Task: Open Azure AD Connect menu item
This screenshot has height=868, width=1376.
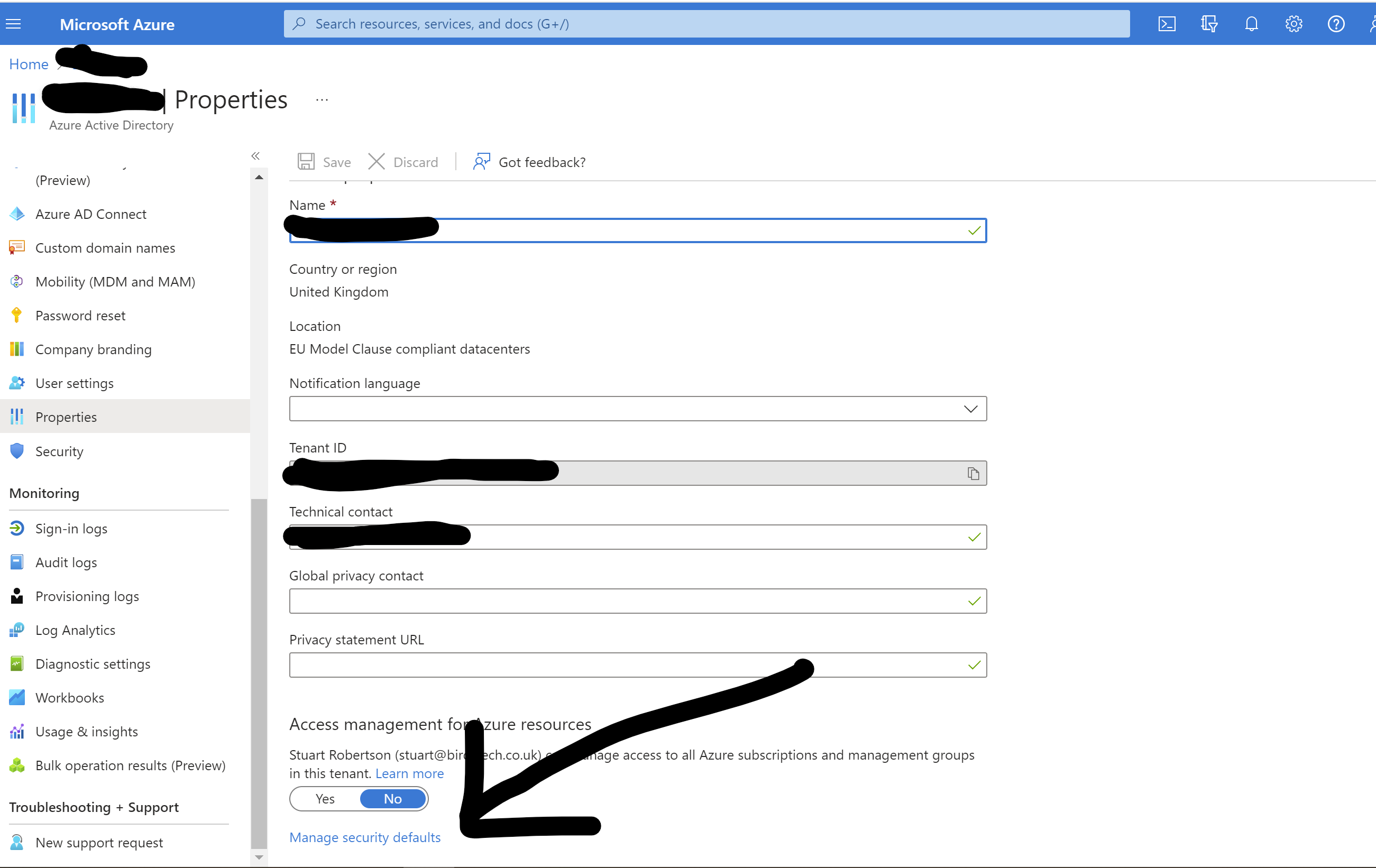Action: [x=91, y=214]
